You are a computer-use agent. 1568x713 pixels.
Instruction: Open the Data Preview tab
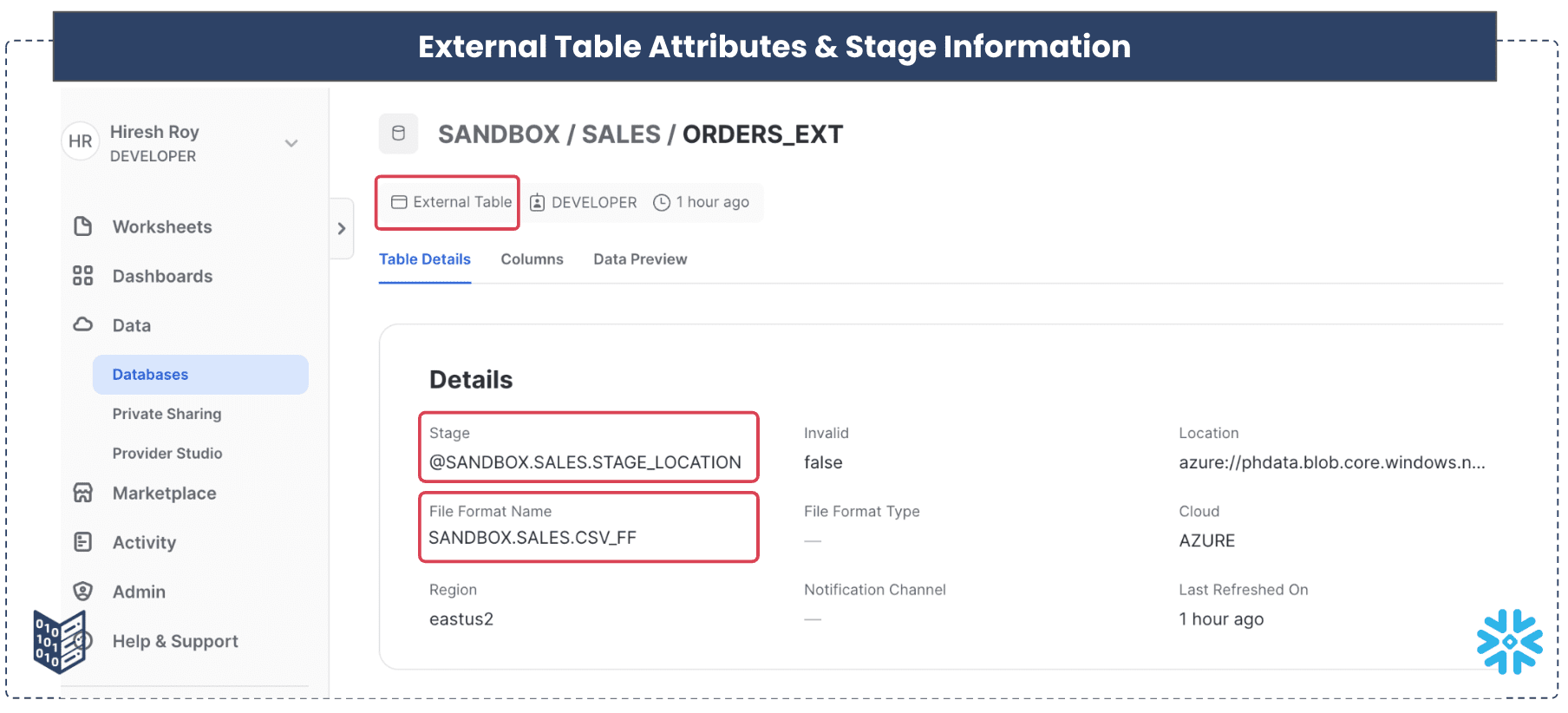640,258
